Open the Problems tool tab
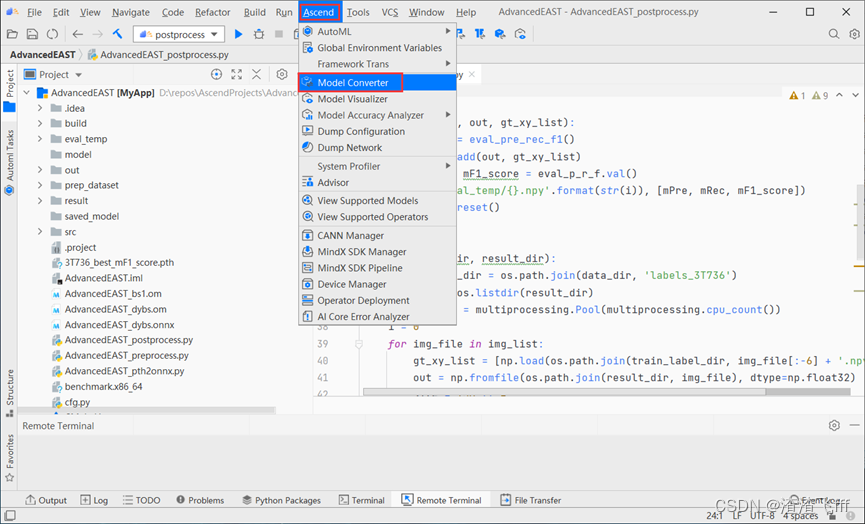Viewport: 865px width, 524px height. (x=200, y=500)
